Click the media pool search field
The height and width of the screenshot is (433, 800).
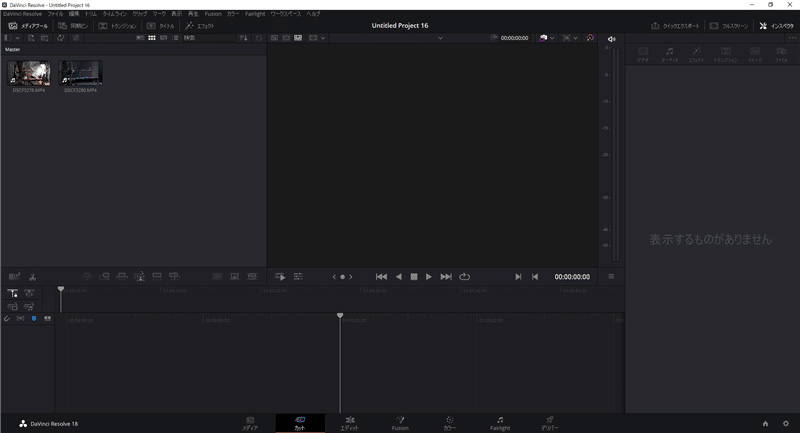[208, 38]
